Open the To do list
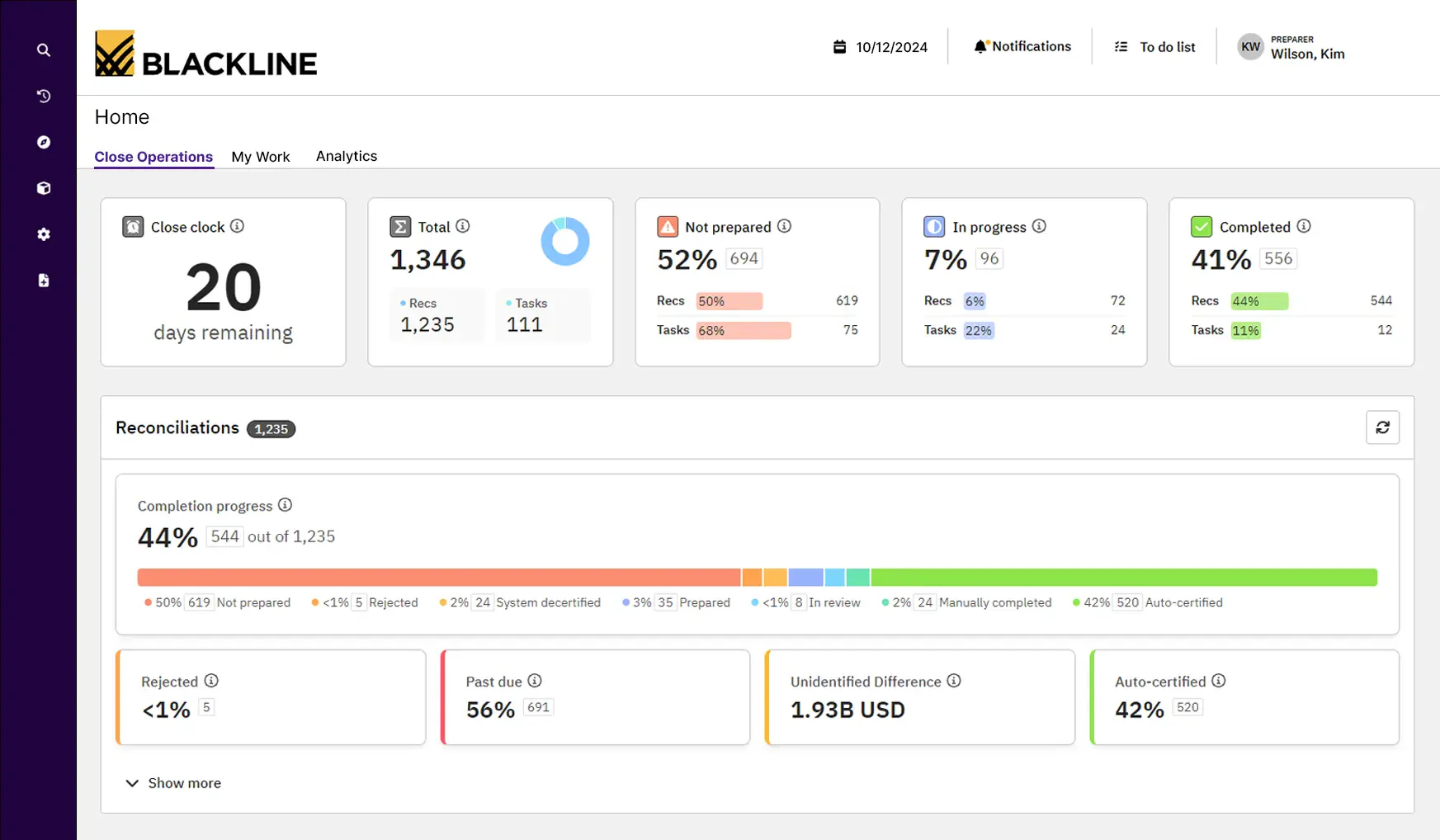 click(x=1154, y=47)
